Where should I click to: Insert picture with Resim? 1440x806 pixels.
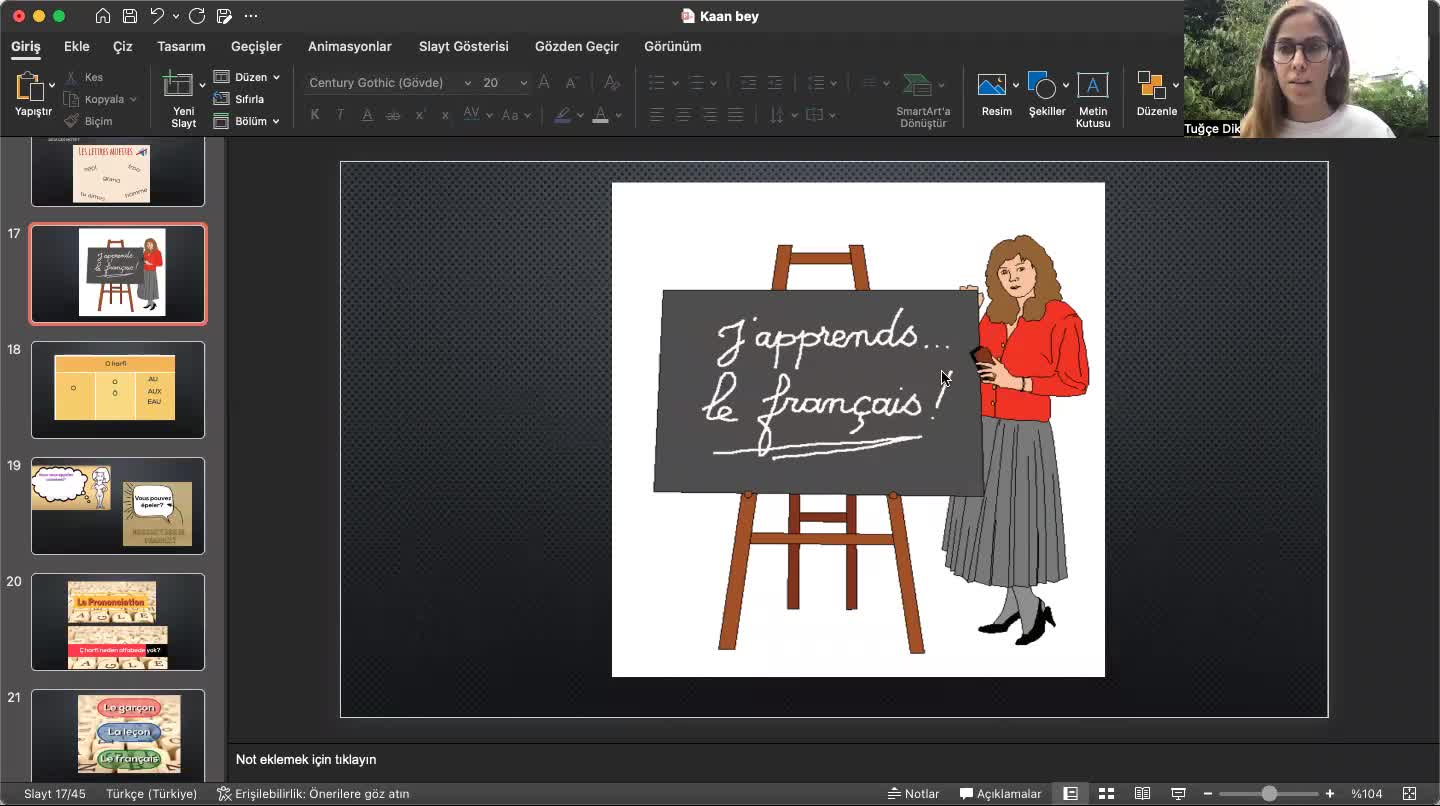tap(996, 95)
